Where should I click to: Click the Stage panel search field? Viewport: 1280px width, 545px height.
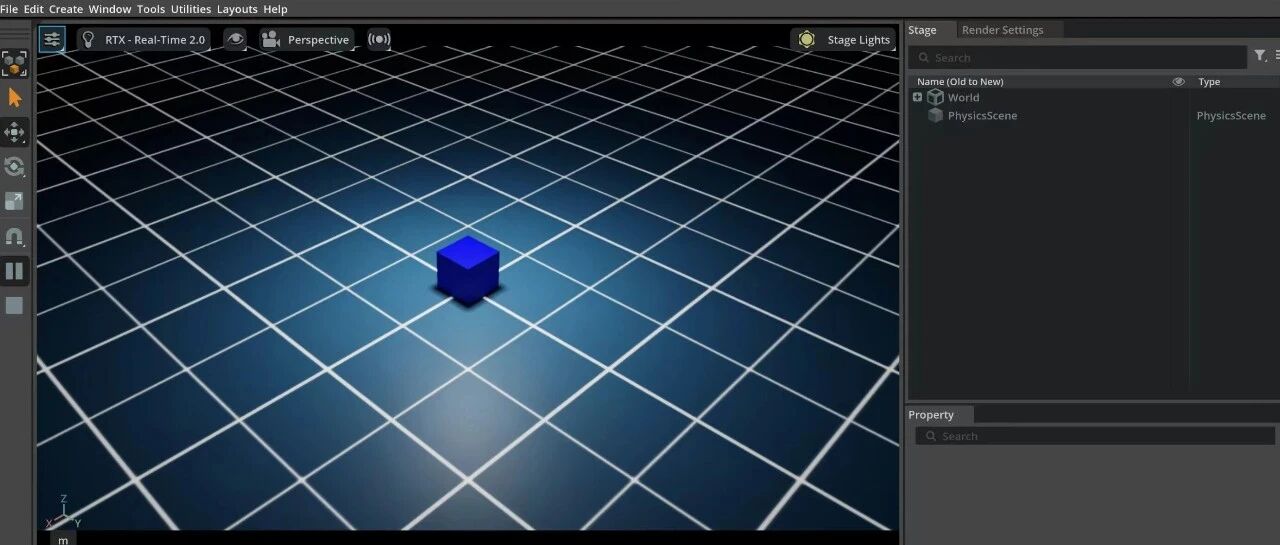coord(1078,58)
